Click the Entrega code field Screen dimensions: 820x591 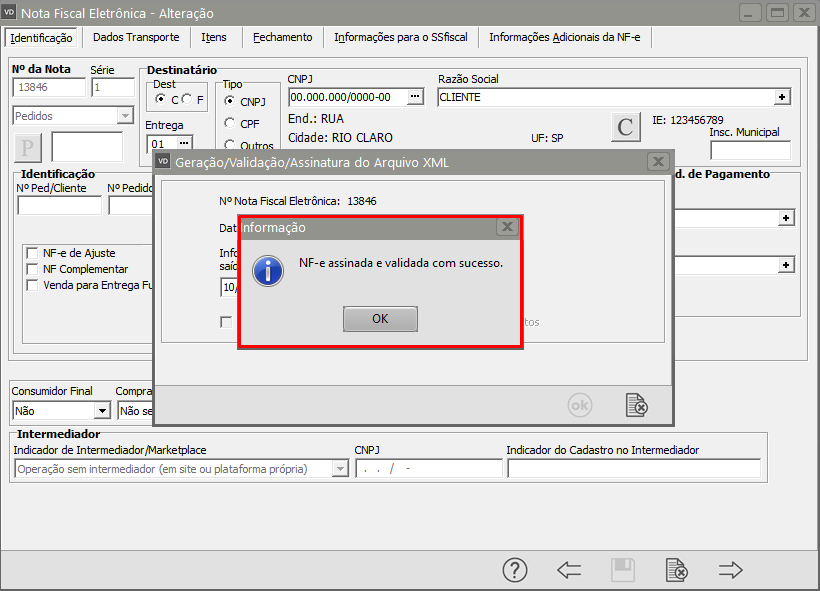[x=162, y=143]
